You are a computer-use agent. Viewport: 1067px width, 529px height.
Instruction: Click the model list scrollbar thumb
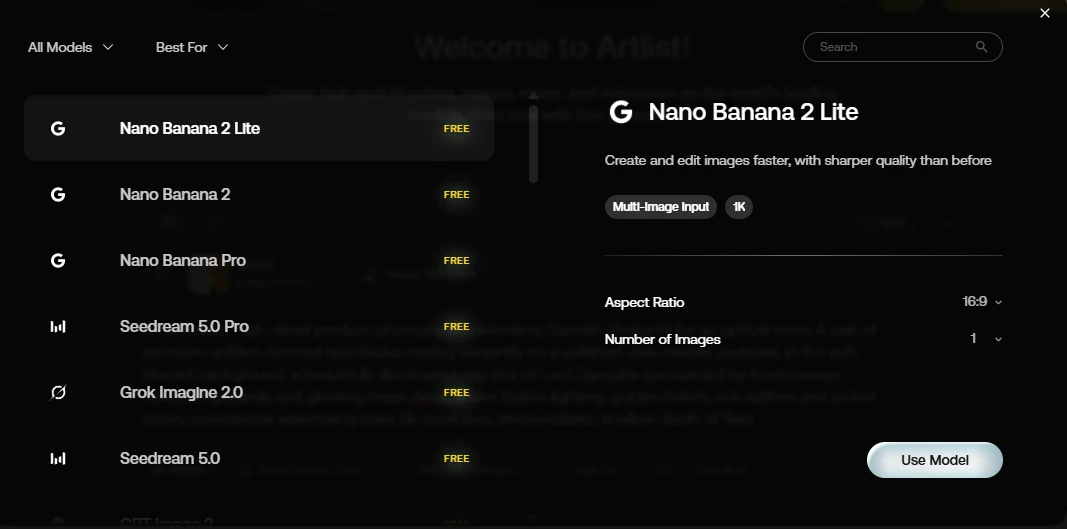pos(534,143)
